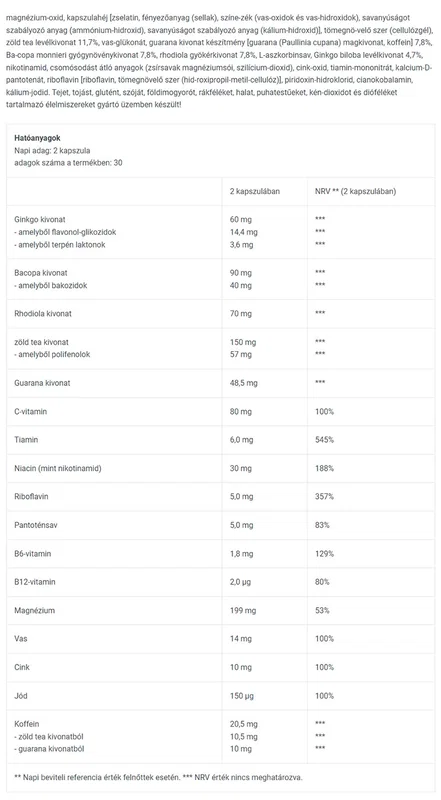Click the Vas row label
Screen dimensions: 441x800
(21, 639)
